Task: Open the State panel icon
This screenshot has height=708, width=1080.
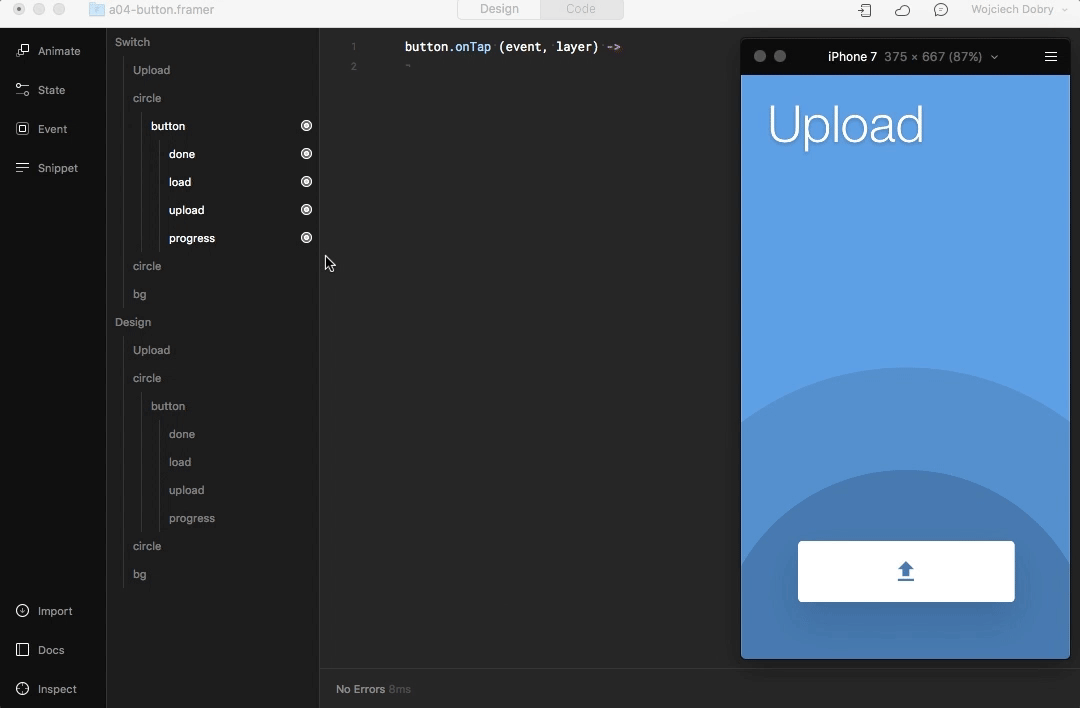Action: [x=23, y=90]
